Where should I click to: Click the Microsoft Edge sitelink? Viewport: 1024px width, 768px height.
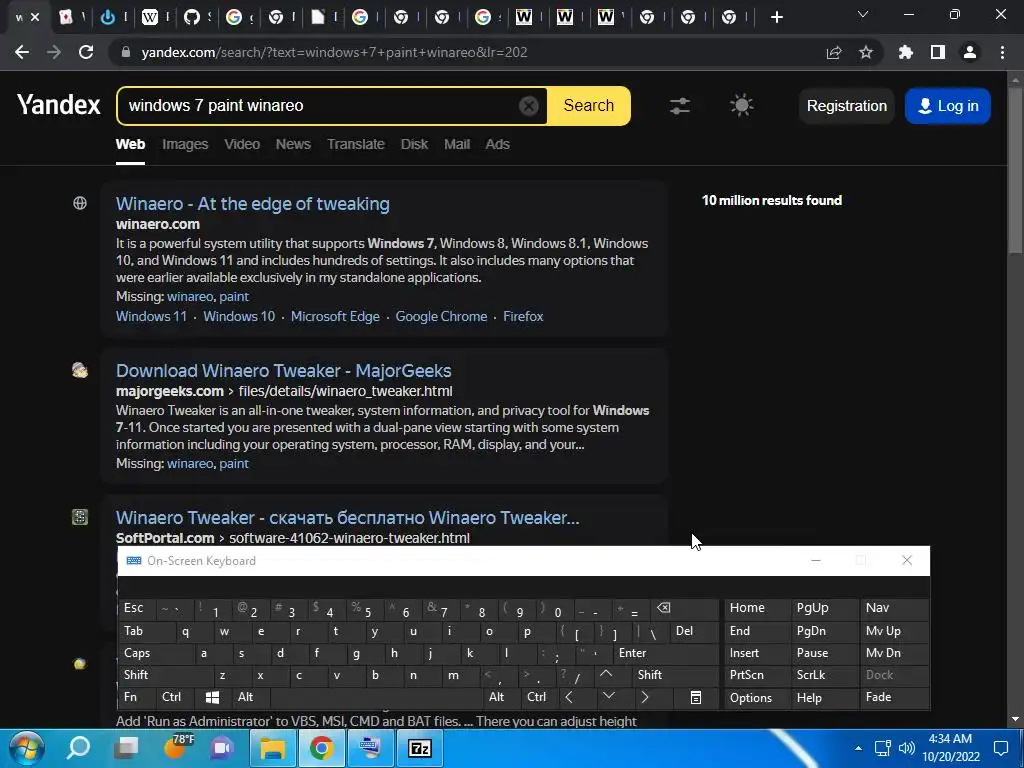pyautogui.click(x=335, y=316)
